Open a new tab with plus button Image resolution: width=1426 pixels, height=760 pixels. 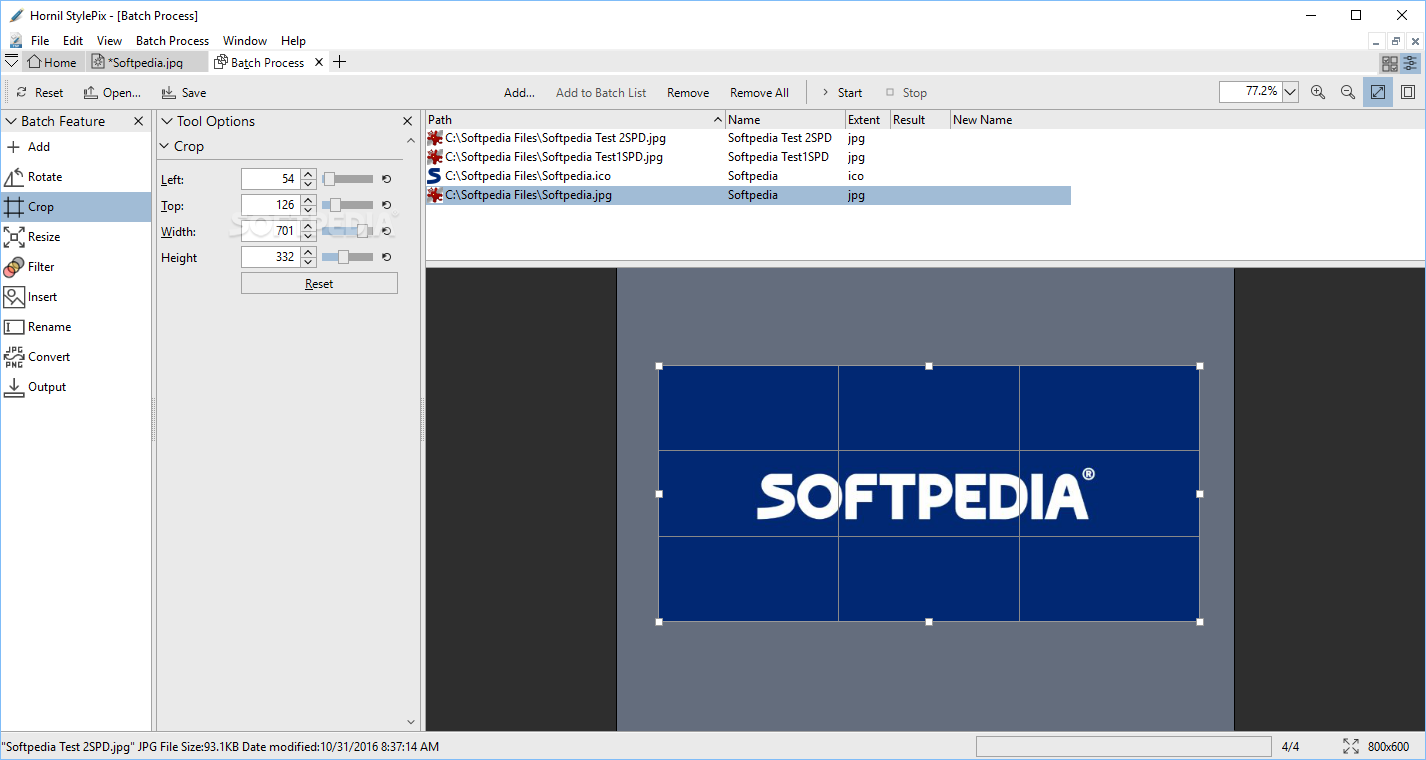(339, 62)
